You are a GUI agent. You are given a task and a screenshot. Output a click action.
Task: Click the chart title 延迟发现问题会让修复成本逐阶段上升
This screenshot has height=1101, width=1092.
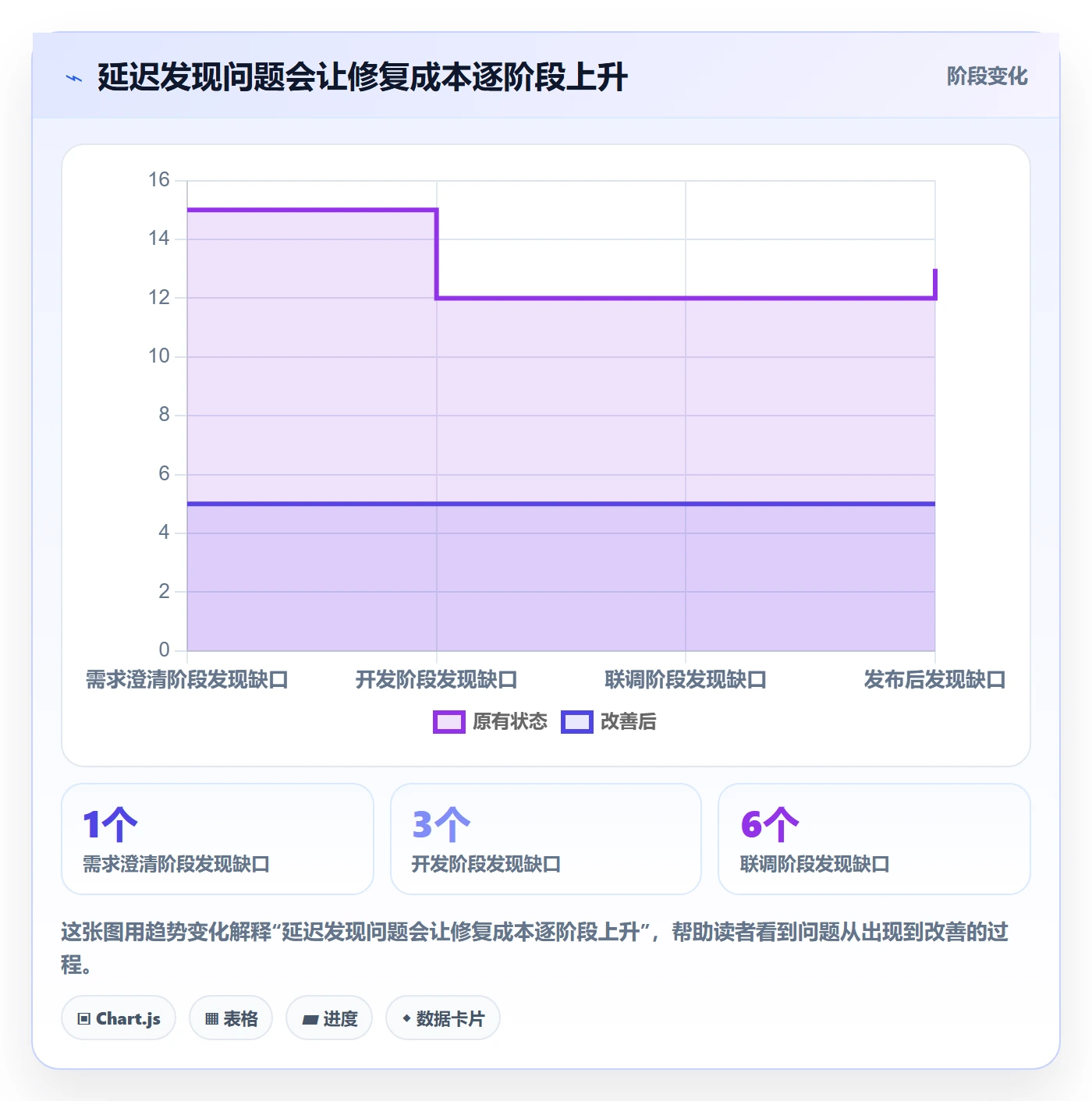click(363, 77)
